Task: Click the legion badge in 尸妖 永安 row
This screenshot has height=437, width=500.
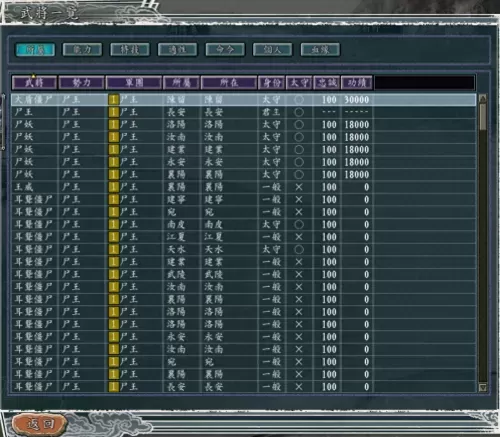Action: click(113, 162)
